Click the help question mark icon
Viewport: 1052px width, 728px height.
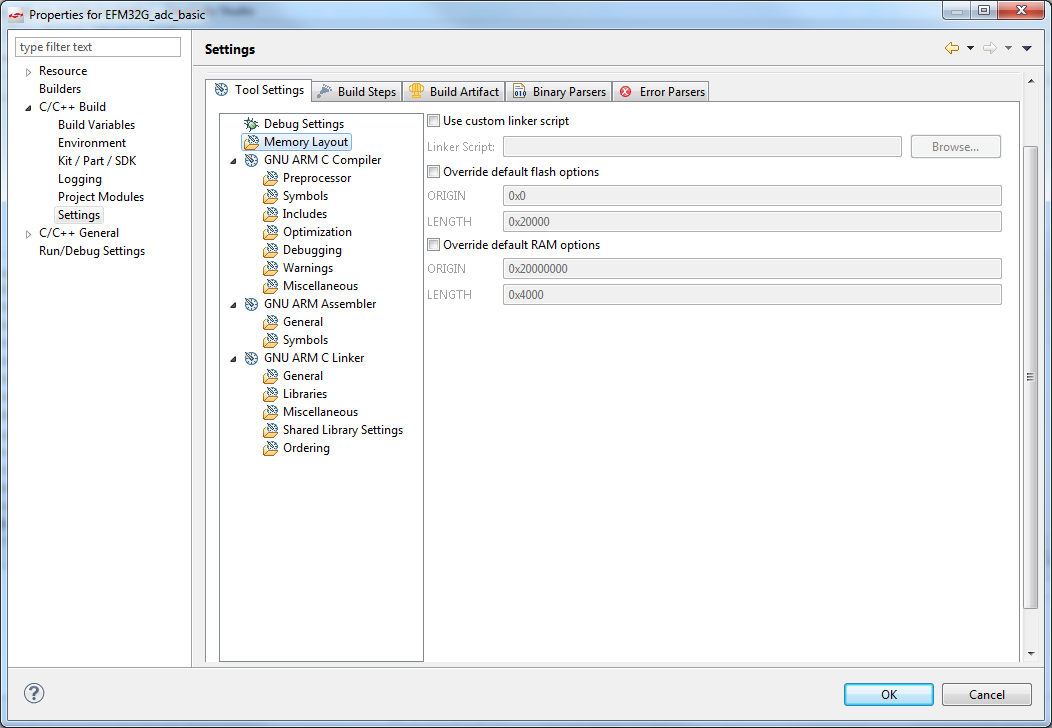[33, 692]
